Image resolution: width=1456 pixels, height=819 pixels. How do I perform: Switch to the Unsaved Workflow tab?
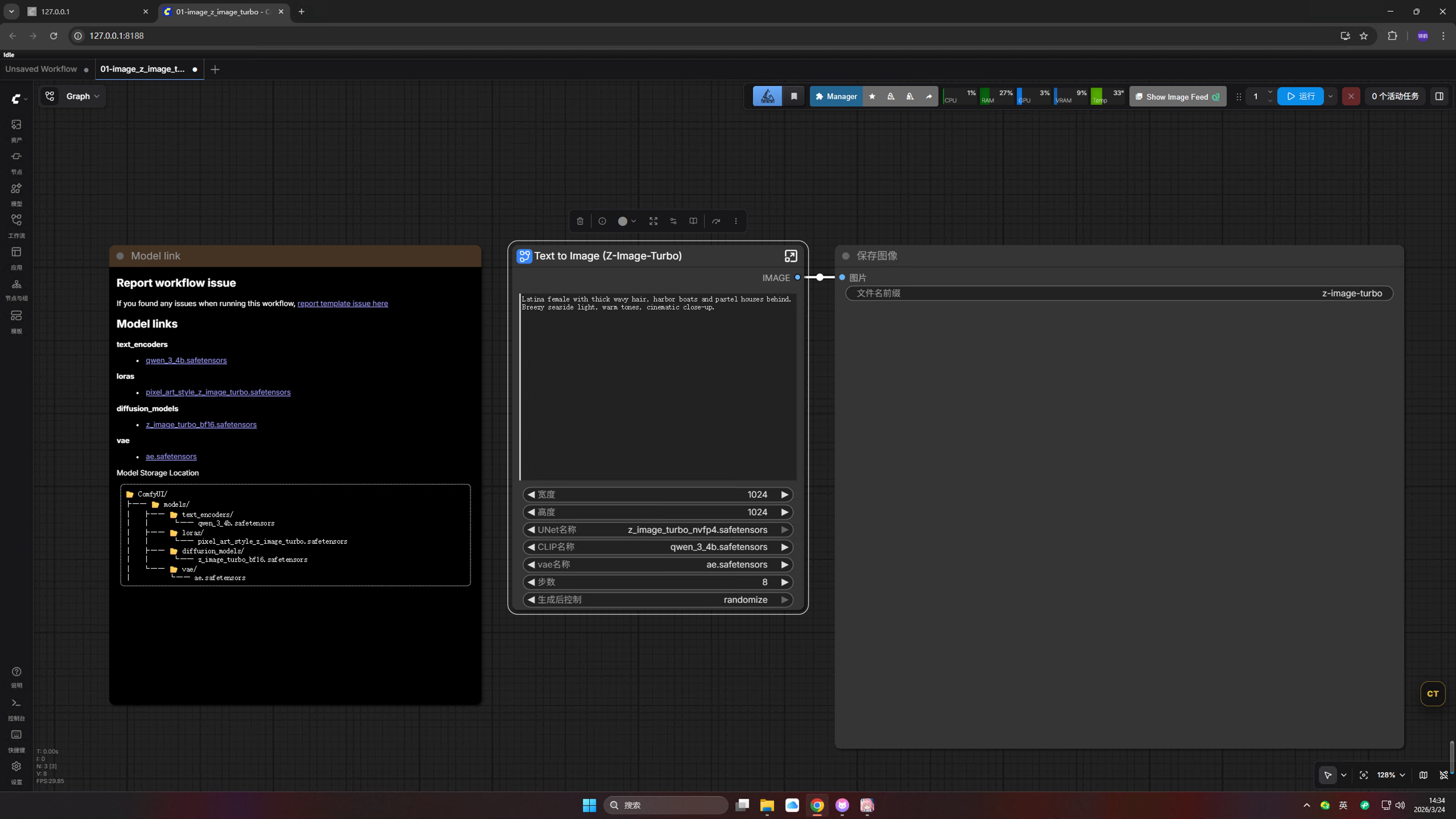[41, 69]
